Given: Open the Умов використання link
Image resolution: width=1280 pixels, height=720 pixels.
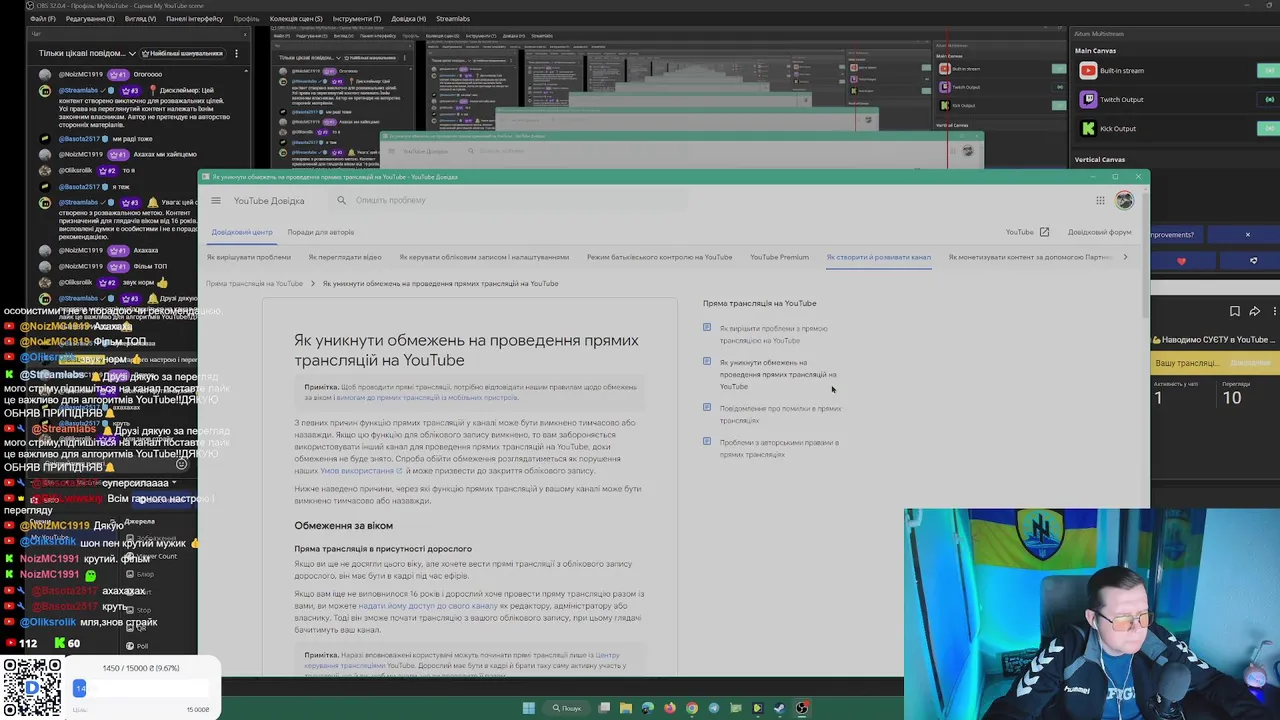Looking at the screenshot, I should point(361,471).
